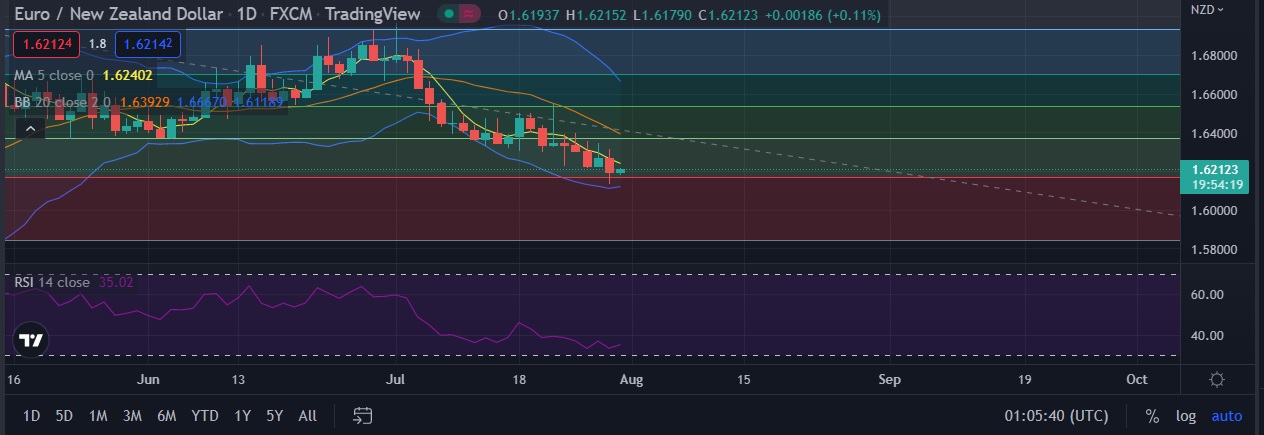
Task: Click the open price value O1.61937
Action: click(529, 14)
